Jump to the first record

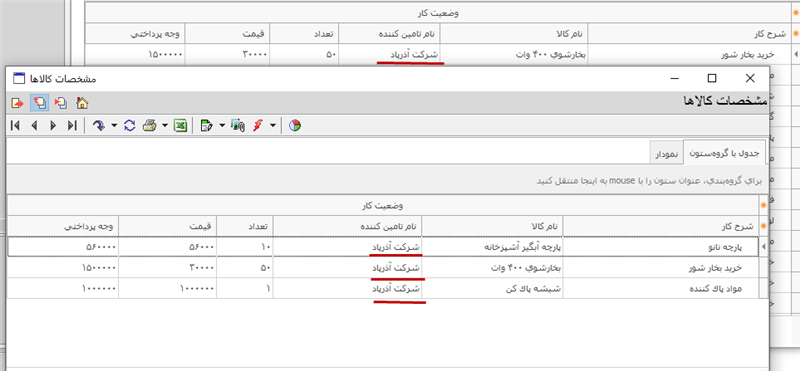(x=15, y=126)
